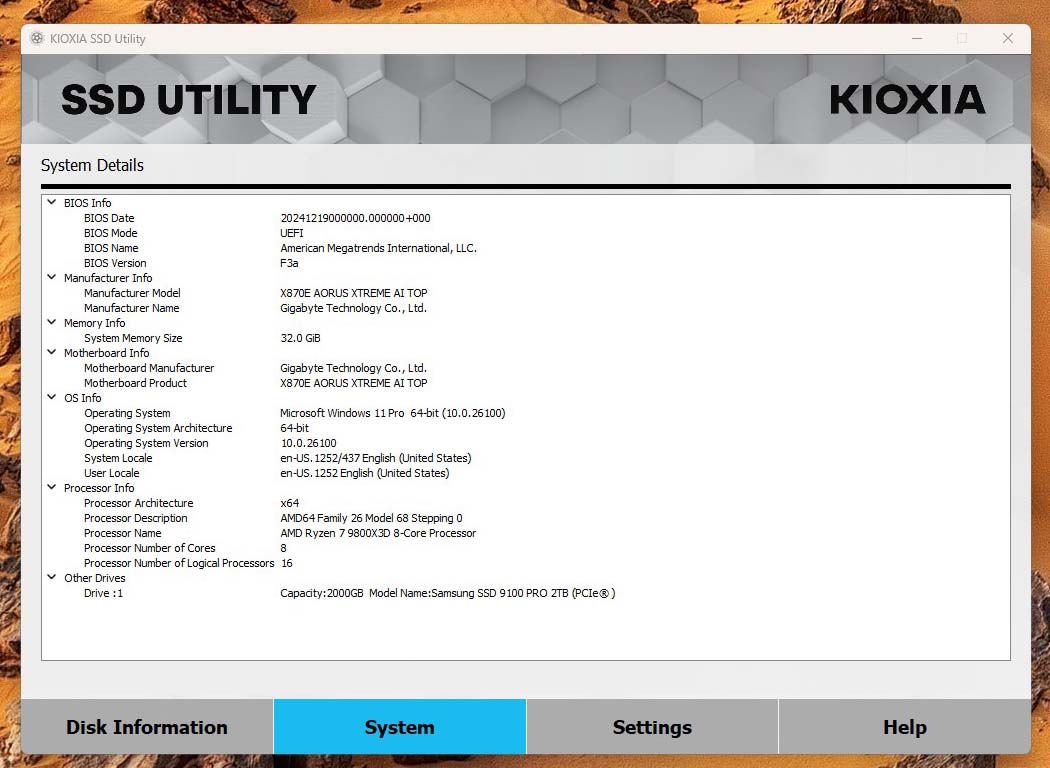1050x768 pixels.
Task: Collapse the Memory Info chevron
Action: [x=52, y=322]
